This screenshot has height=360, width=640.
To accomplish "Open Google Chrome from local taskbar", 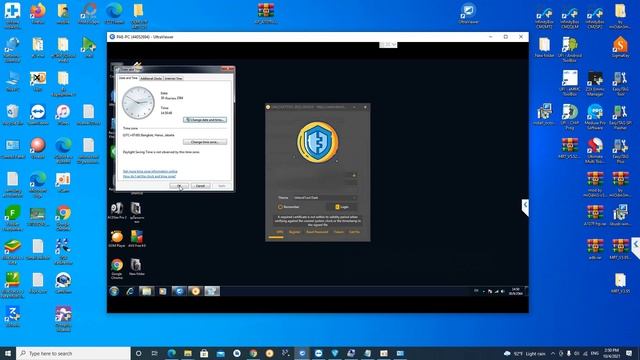I will coord(253,353).
